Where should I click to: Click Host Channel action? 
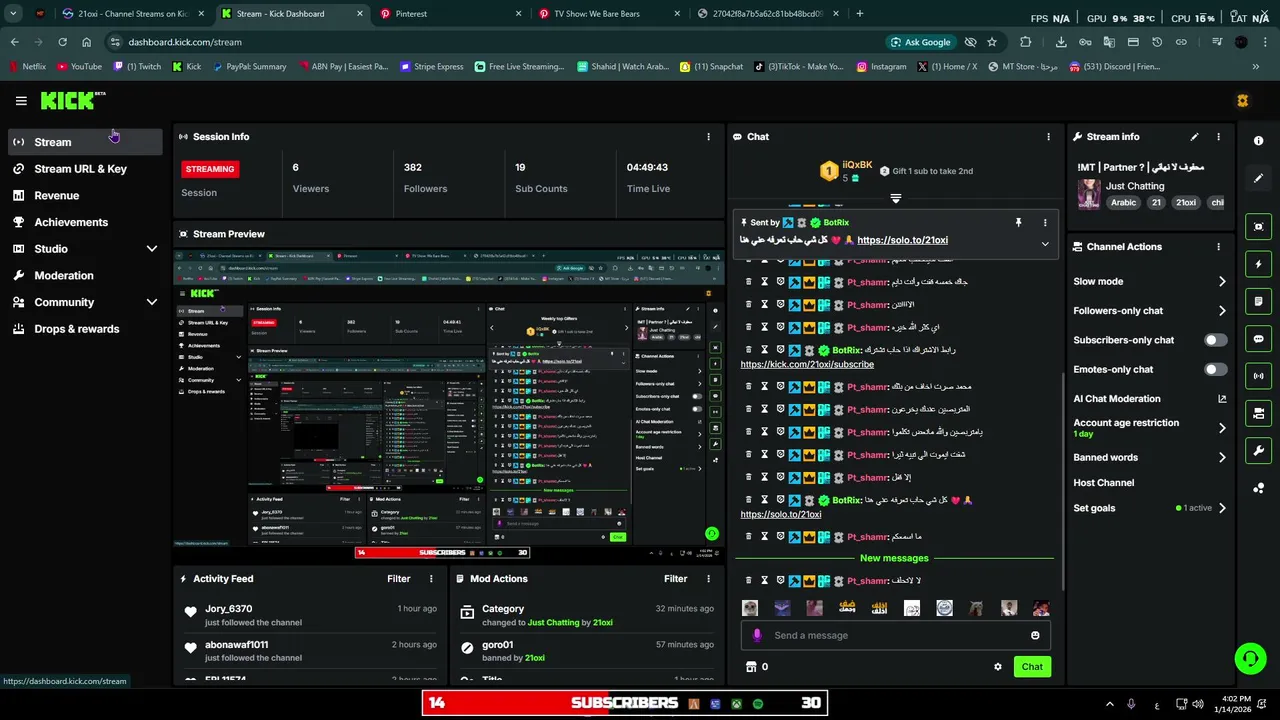point(1103,483)
